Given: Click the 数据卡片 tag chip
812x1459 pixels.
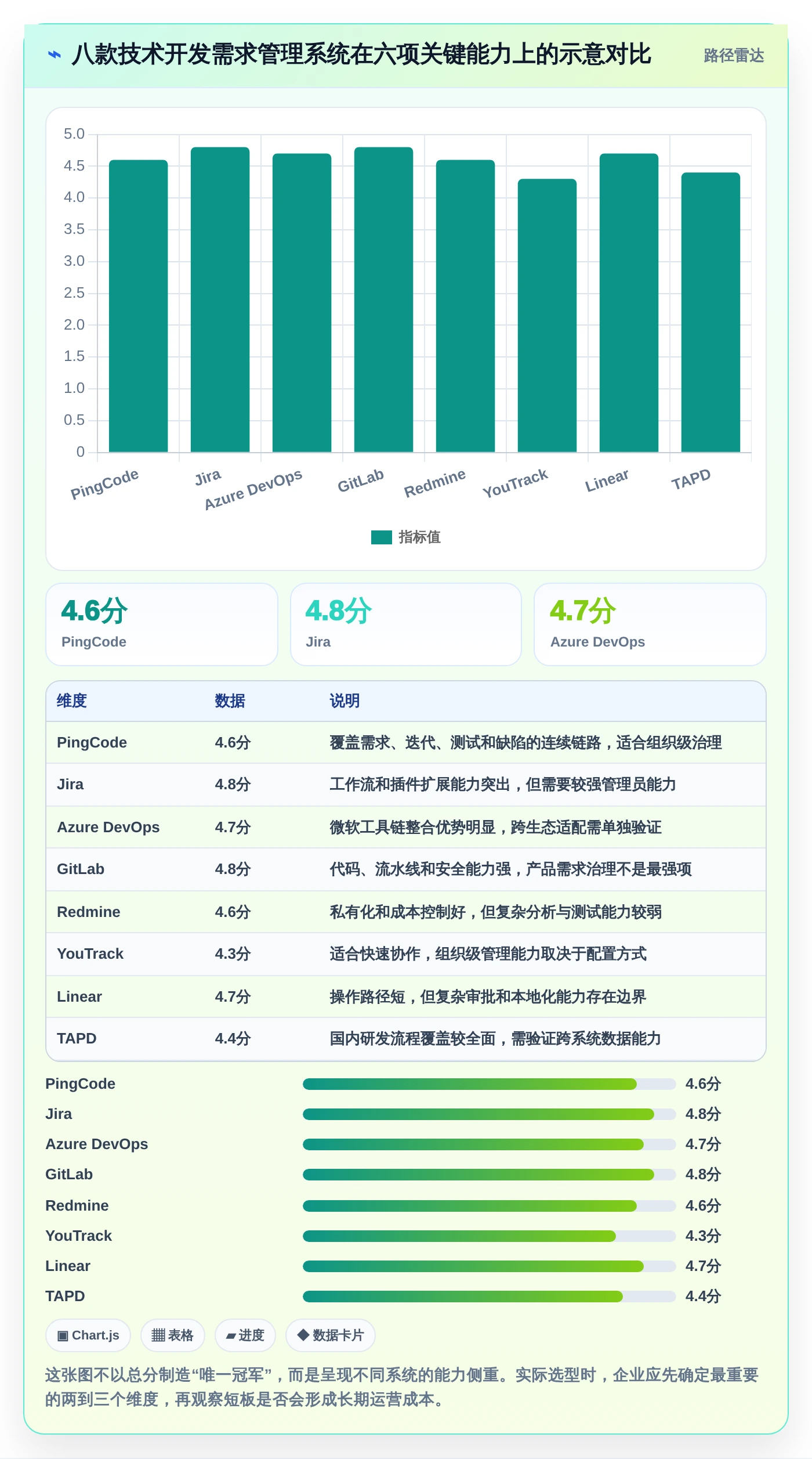Looking at the screenshot, I should [331, 1335].
